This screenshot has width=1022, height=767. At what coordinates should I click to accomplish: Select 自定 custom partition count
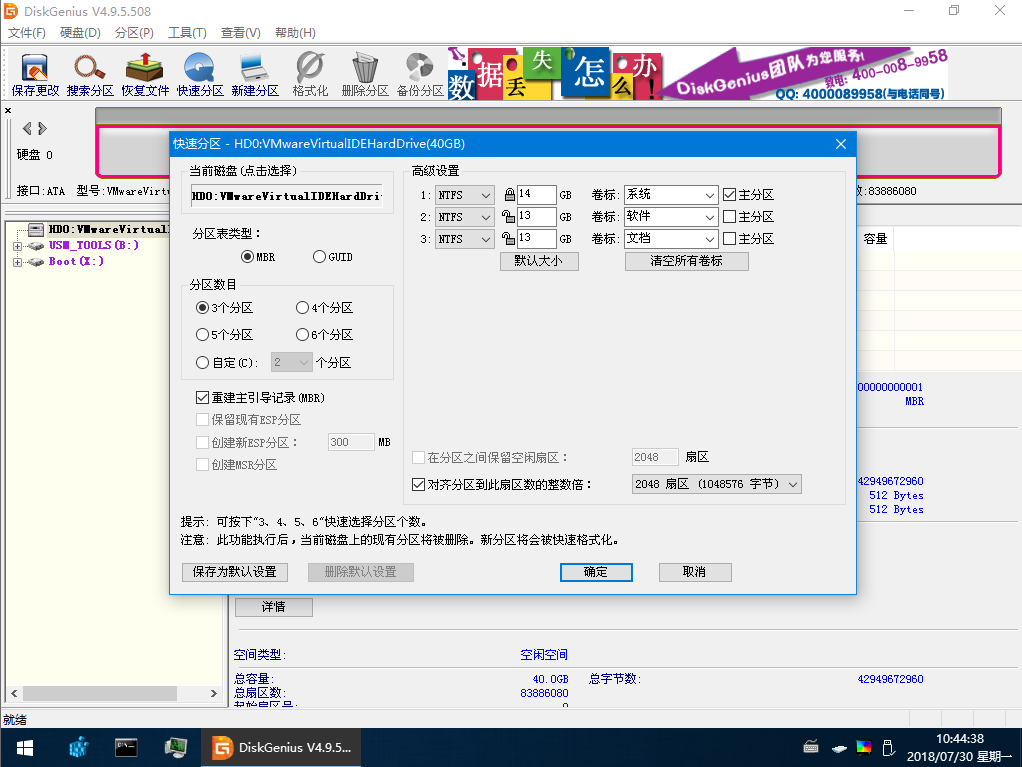[203, 362]
